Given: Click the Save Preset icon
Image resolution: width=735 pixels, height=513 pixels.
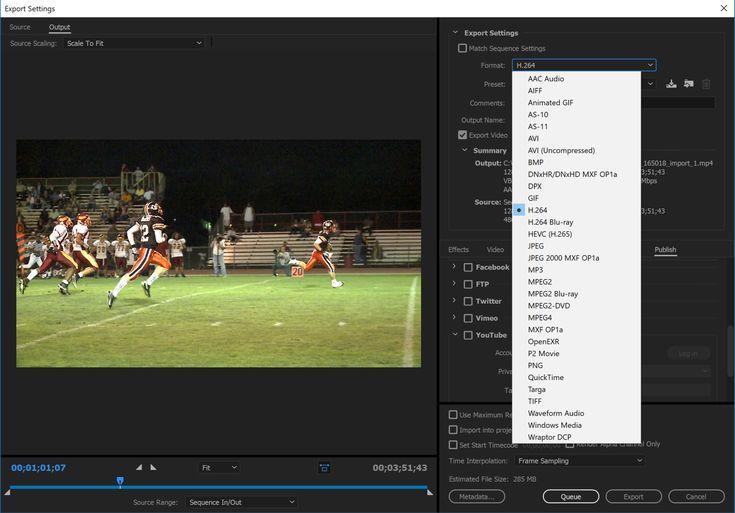Looking at the screenshot, I should point(671,84).
